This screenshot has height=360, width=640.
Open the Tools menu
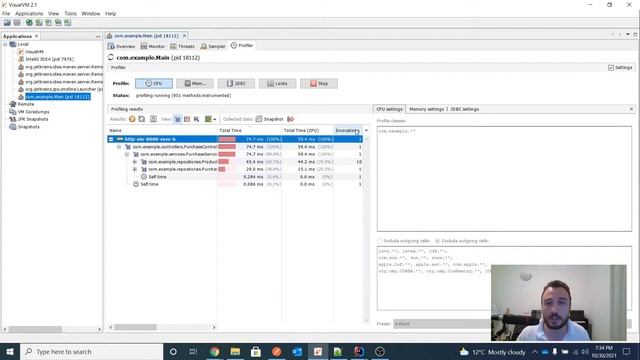click(70, 13)
